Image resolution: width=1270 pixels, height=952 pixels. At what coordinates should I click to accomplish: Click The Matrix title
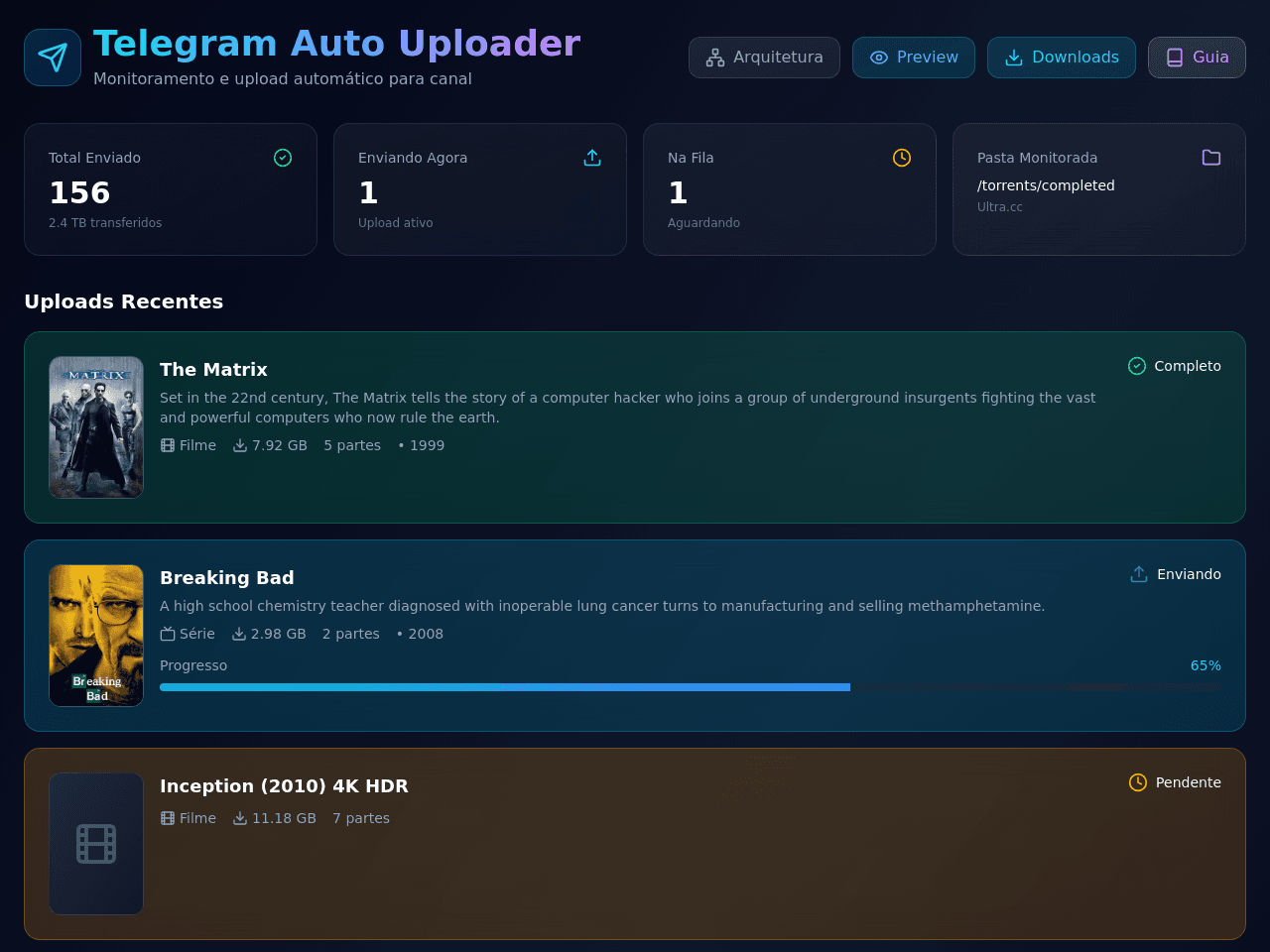pos(213,369)
